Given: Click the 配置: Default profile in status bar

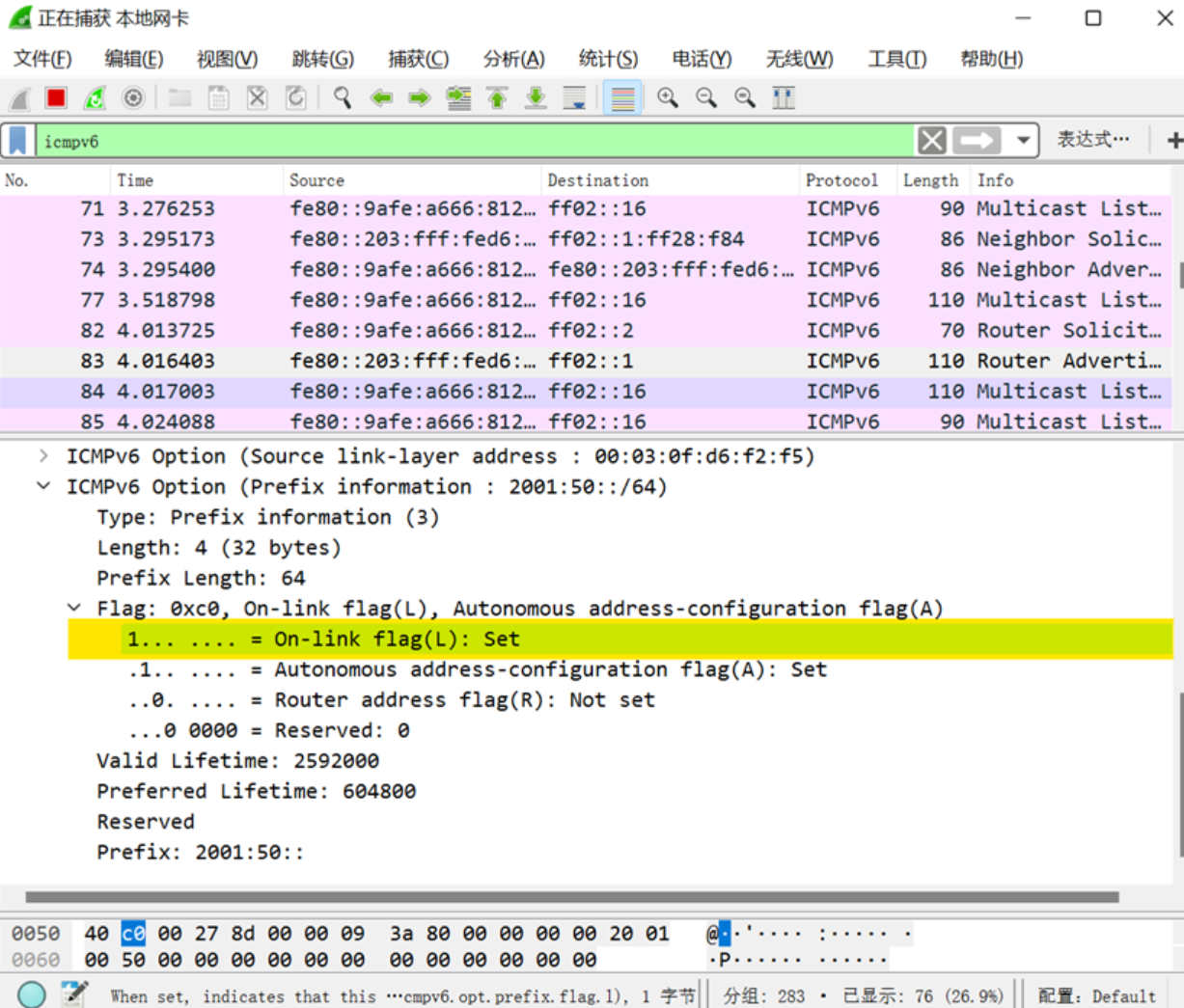Looking at the screenshot, I should [1096, 995].
